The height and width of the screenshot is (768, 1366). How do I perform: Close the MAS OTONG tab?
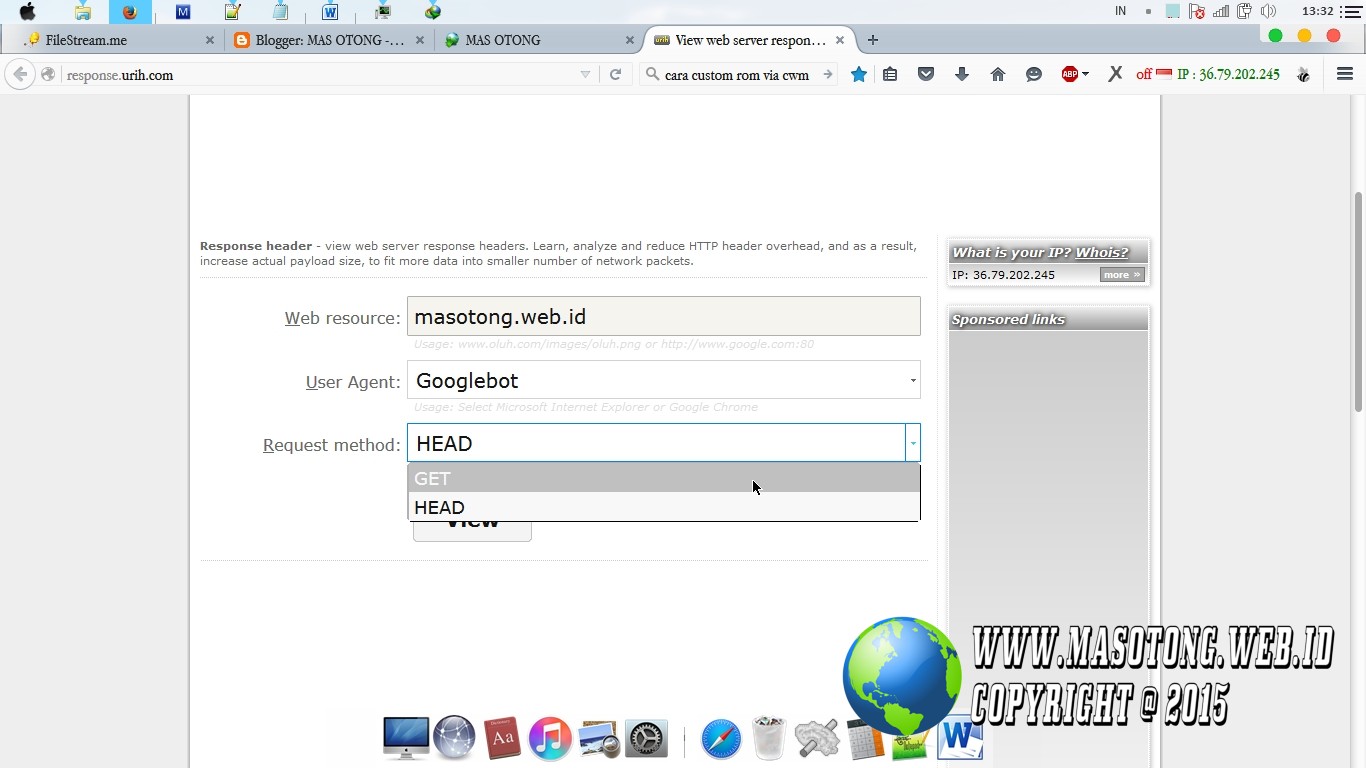[630, 40]
